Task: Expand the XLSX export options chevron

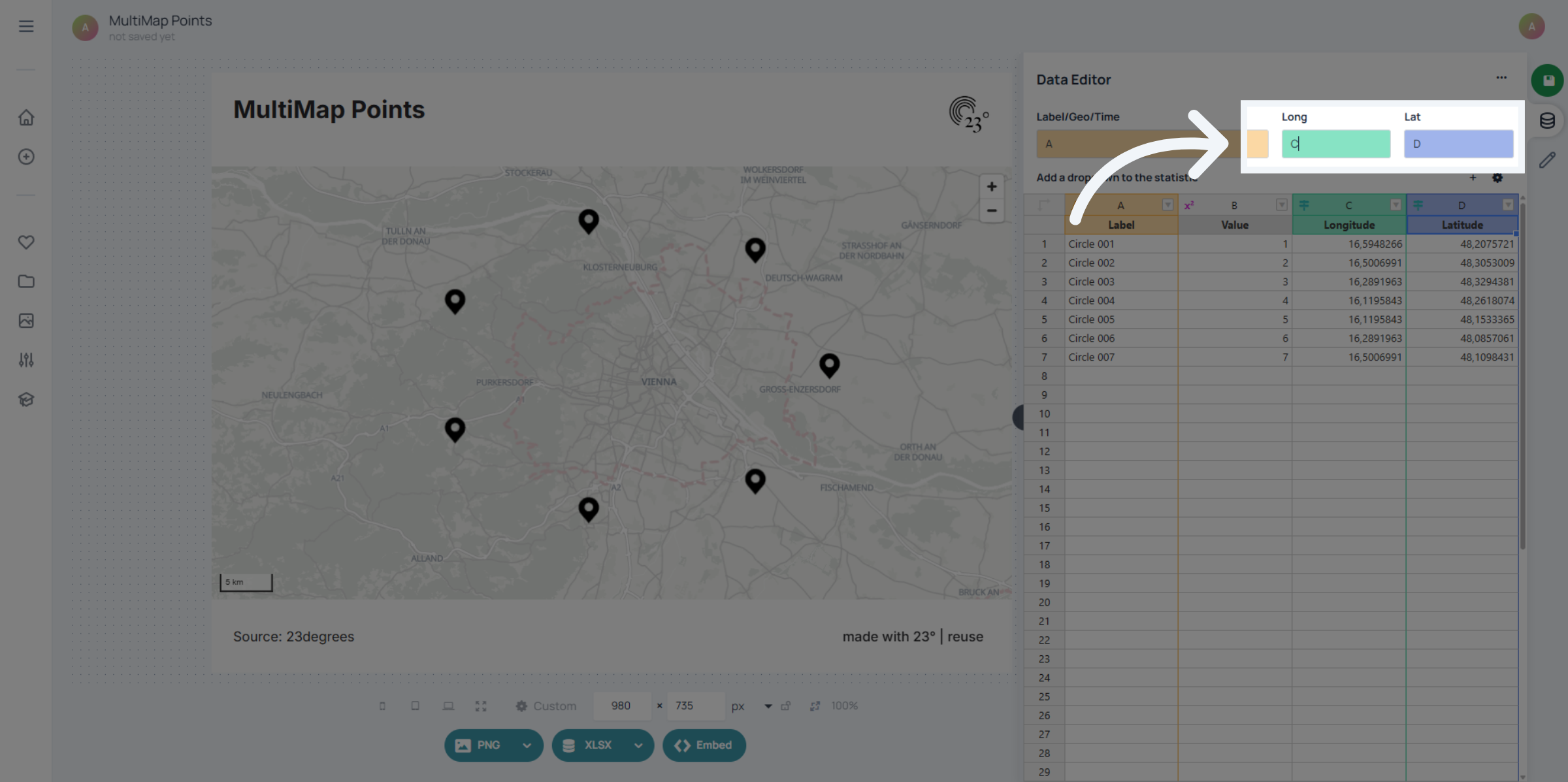Action: [638, 745]
